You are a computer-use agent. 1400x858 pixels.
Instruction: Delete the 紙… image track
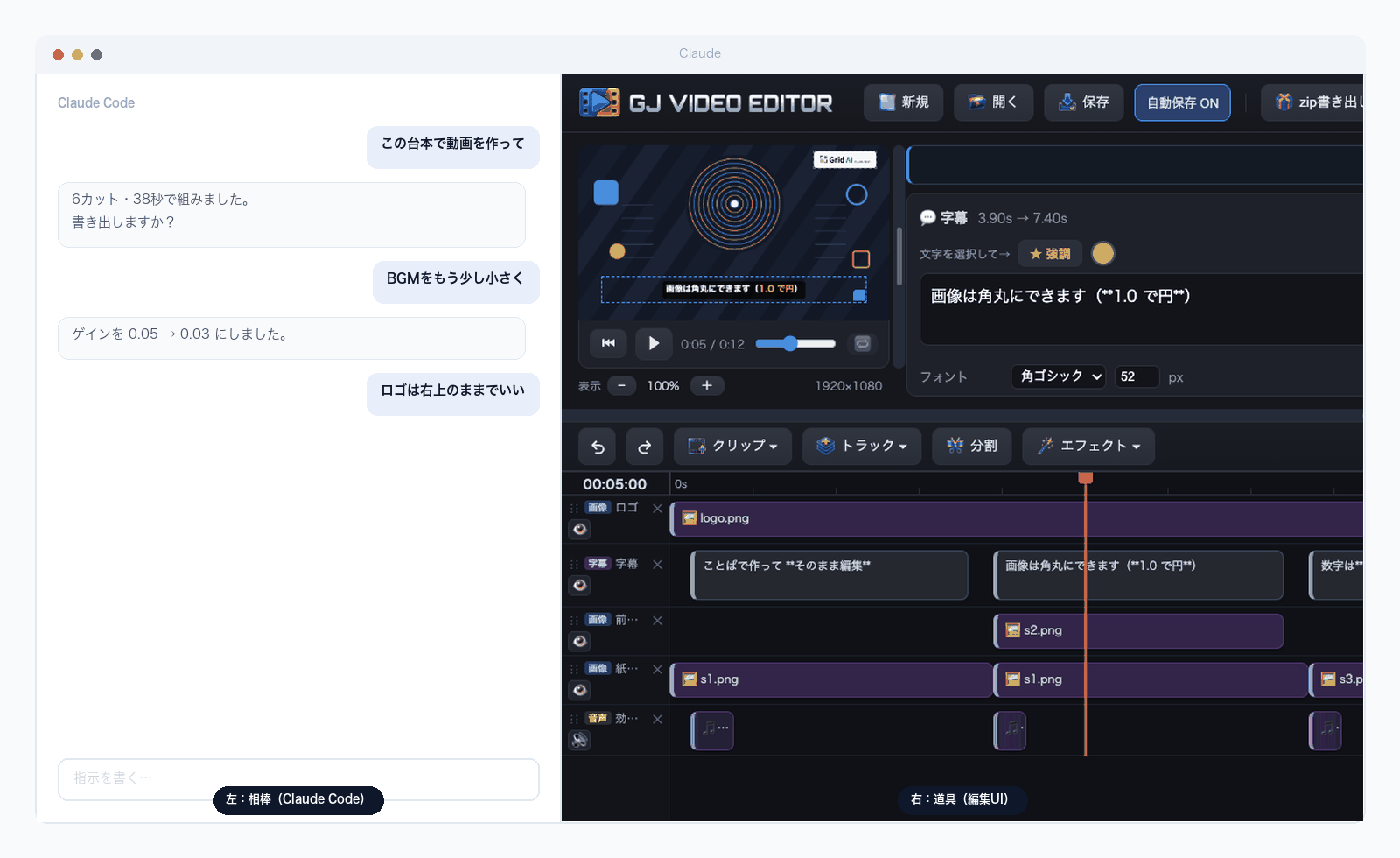(x=657, y=670)
